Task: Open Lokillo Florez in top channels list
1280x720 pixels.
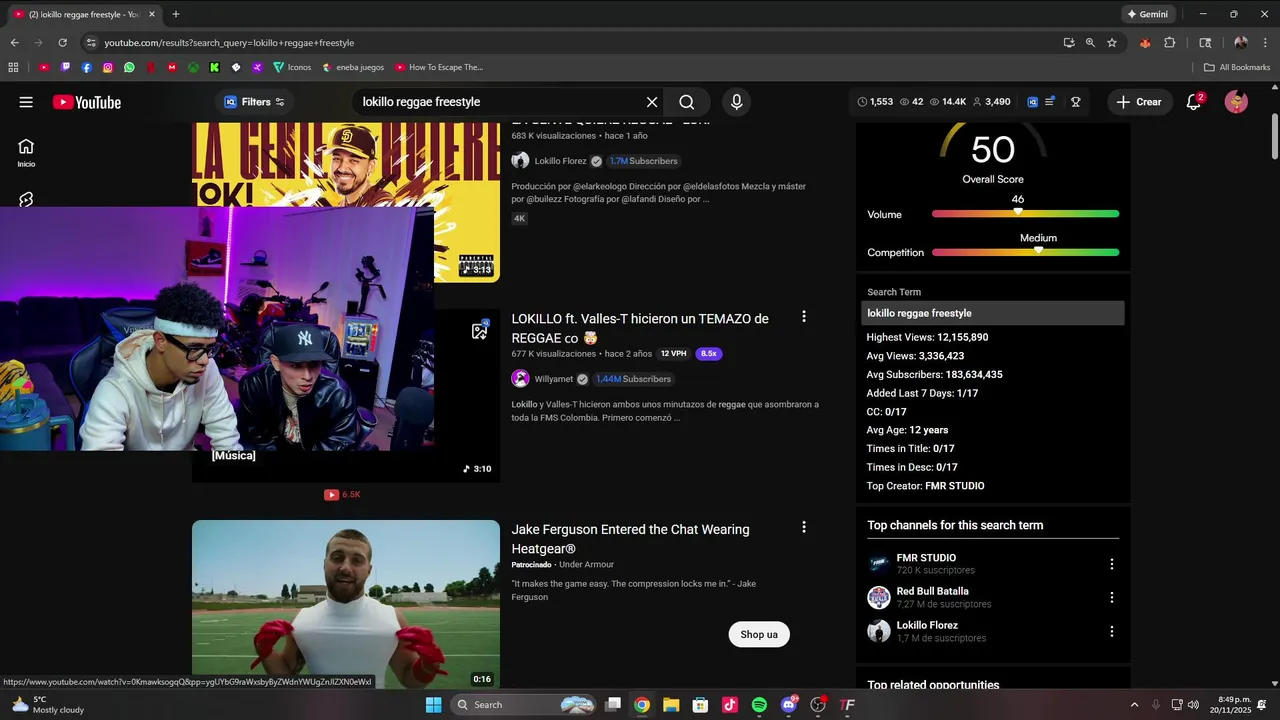Action: 927,625
